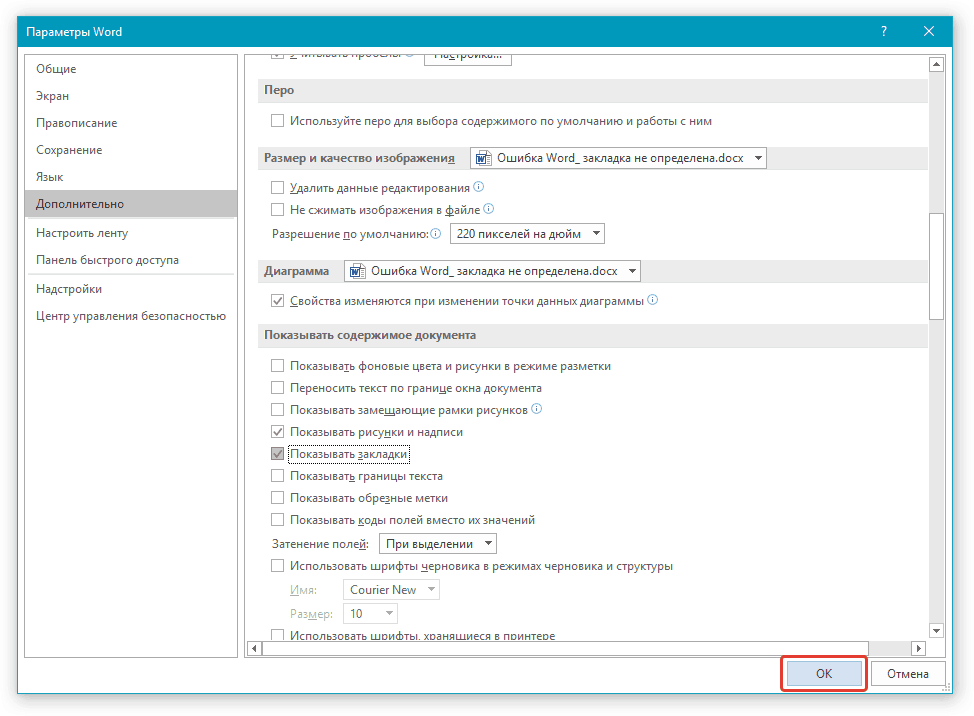Screen dimensions: 974x716
Task: Open the '220 пикселей на дюйм' resolution dropdown
Action: (x=597, y=234)
